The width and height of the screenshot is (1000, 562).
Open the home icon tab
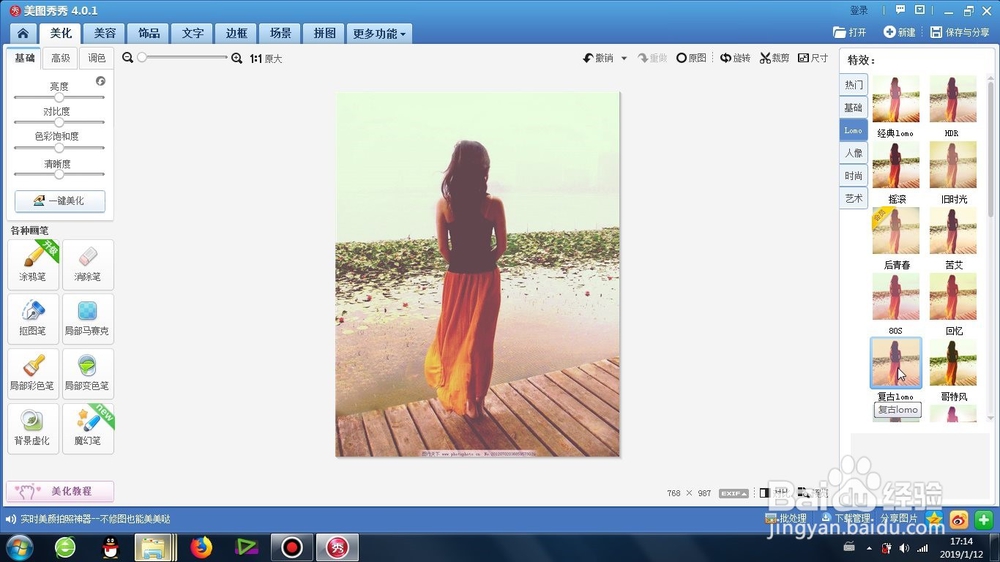coord(23,33)
